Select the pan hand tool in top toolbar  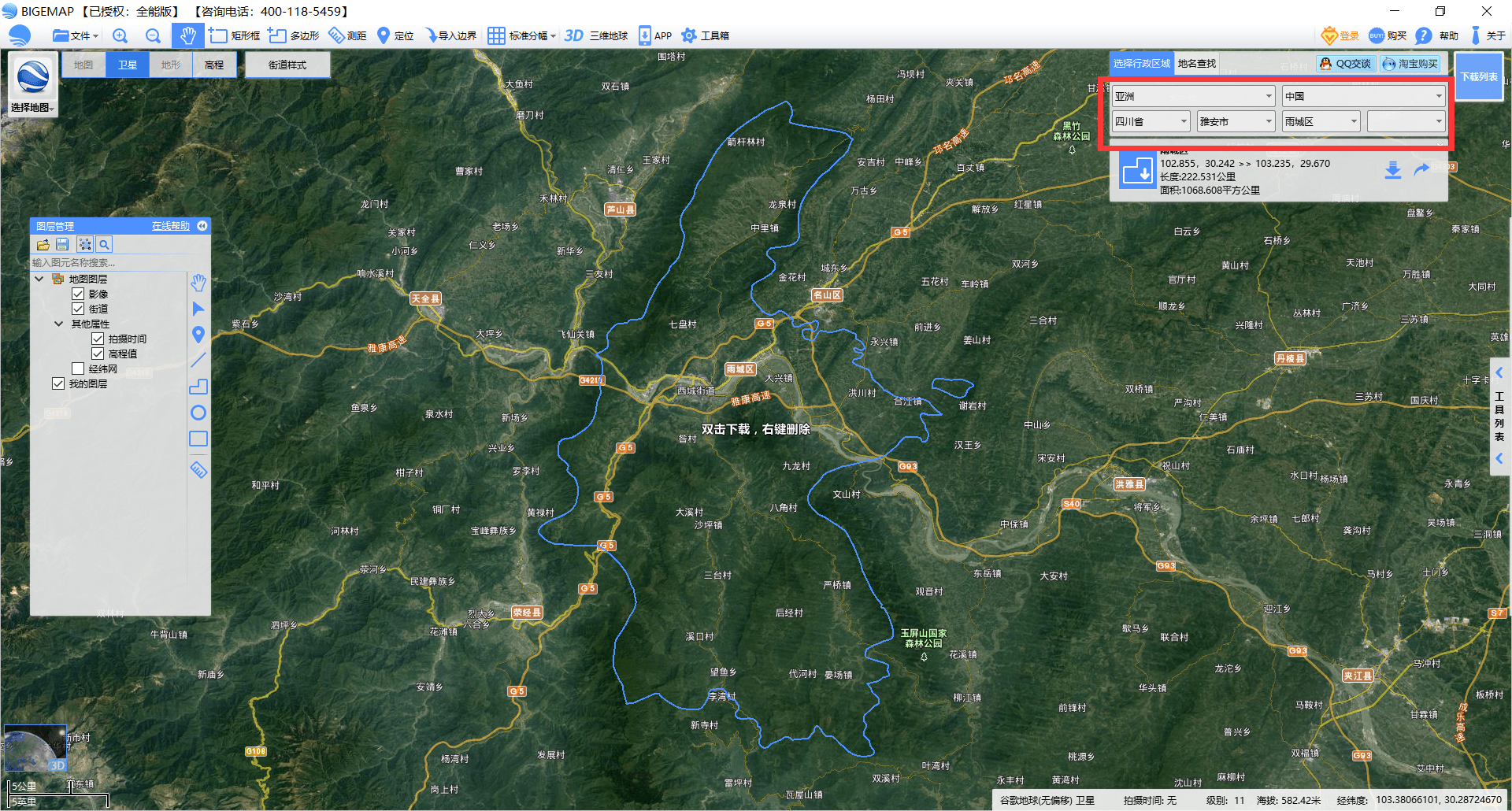pos(187,35)
